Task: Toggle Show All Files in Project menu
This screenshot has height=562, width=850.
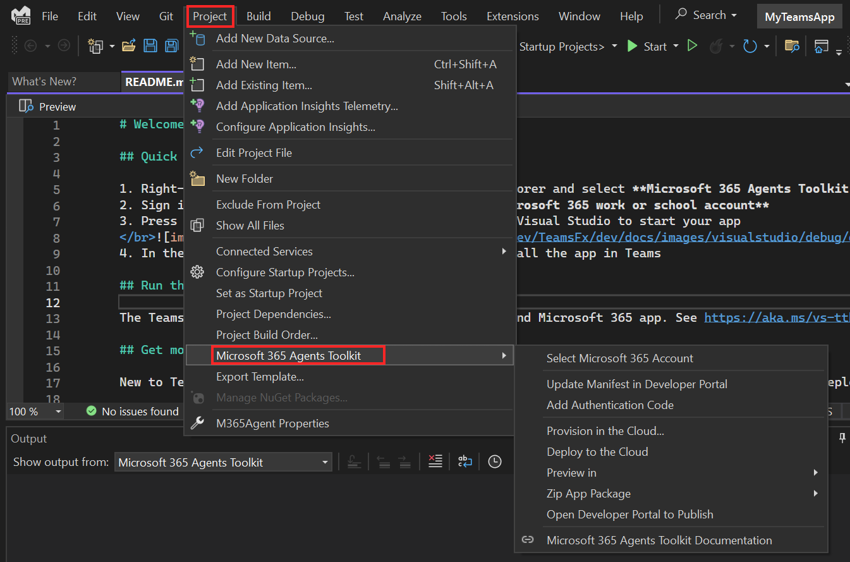Action: click(250, 226)
